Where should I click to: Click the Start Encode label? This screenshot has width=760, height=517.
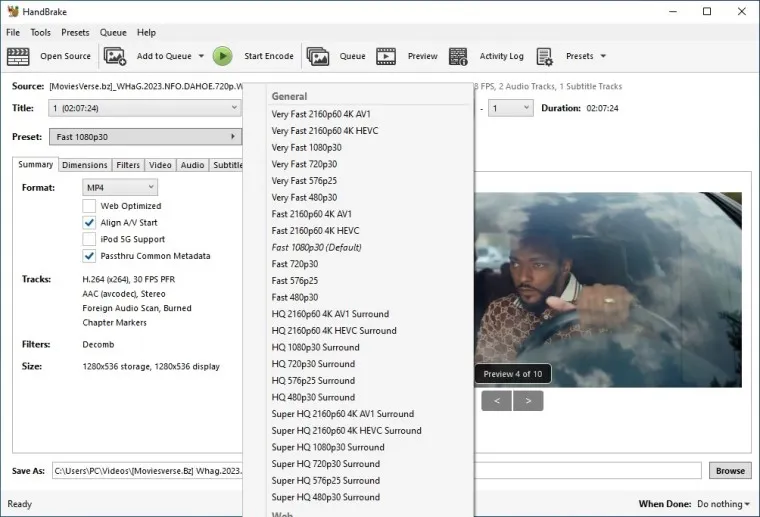point(269,56)
